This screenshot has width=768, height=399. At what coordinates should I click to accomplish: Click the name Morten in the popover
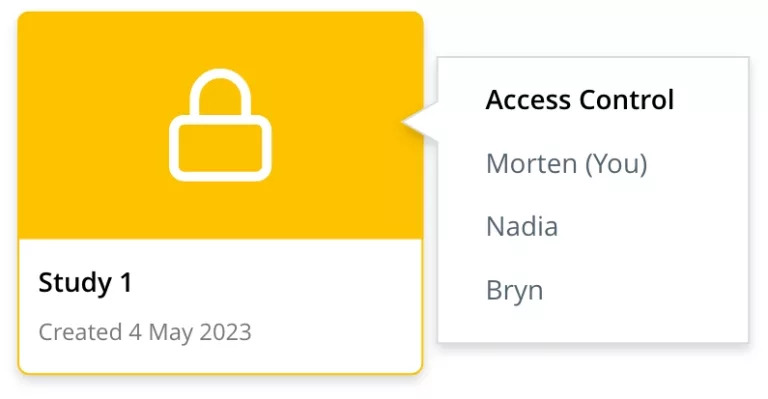(531, 163)
